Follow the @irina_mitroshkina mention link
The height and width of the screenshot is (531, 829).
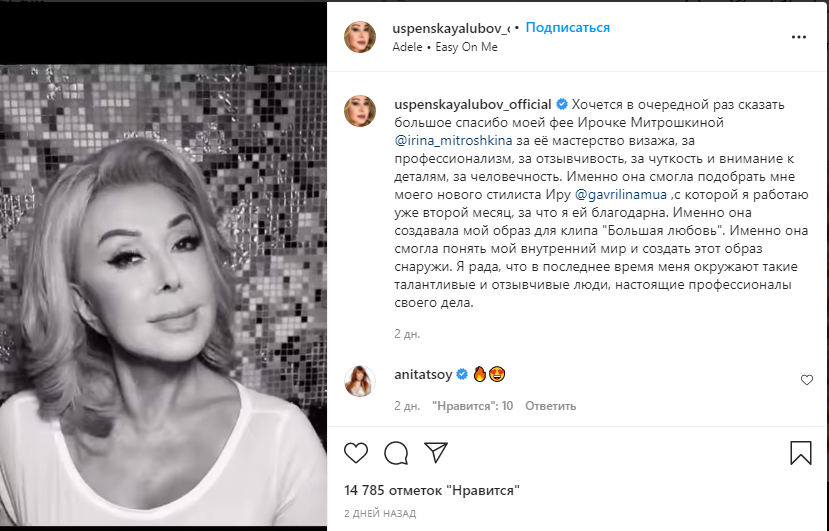453,141
